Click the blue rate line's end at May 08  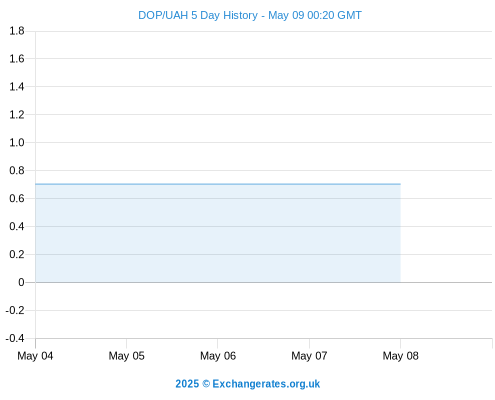pyautogui.click(x=400, y=184)
